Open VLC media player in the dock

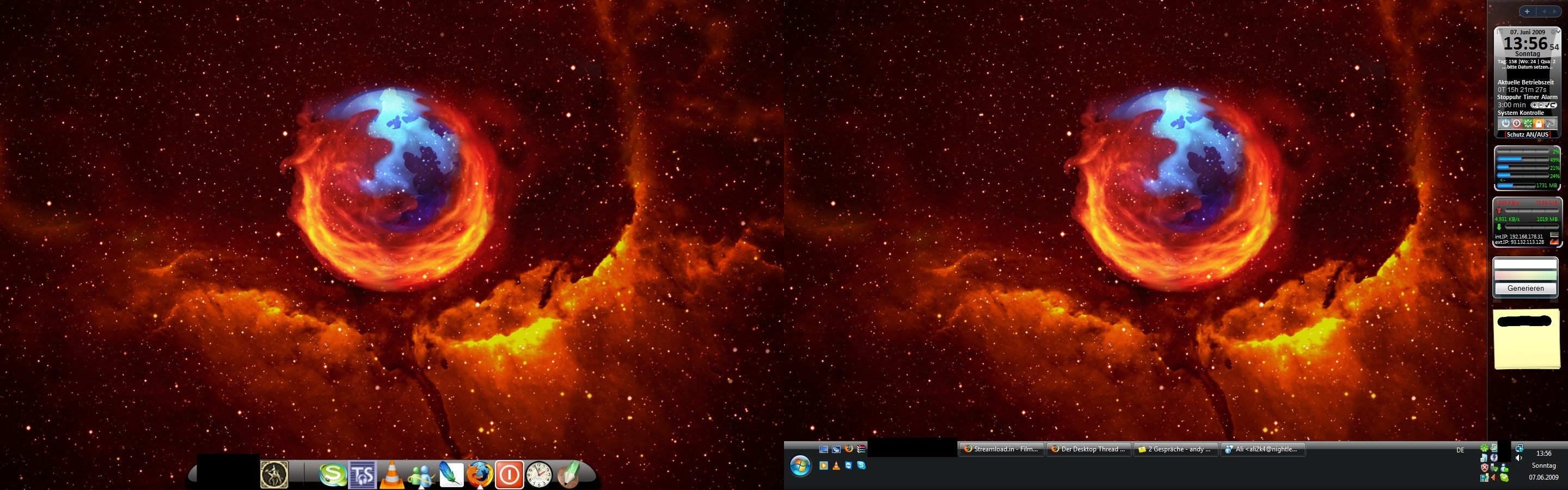pyautogui.click(x=391, y=475)
